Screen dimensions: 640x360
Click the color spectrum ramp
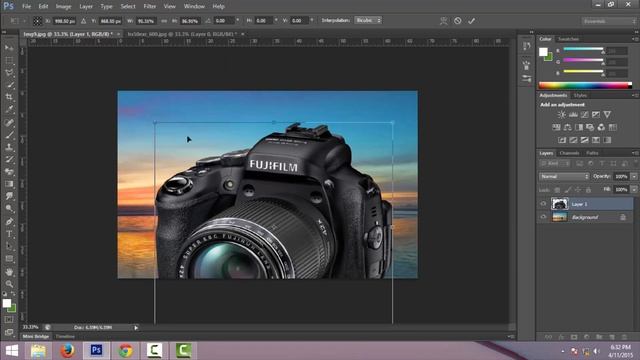pyautogui.click(x=585, y=85)
